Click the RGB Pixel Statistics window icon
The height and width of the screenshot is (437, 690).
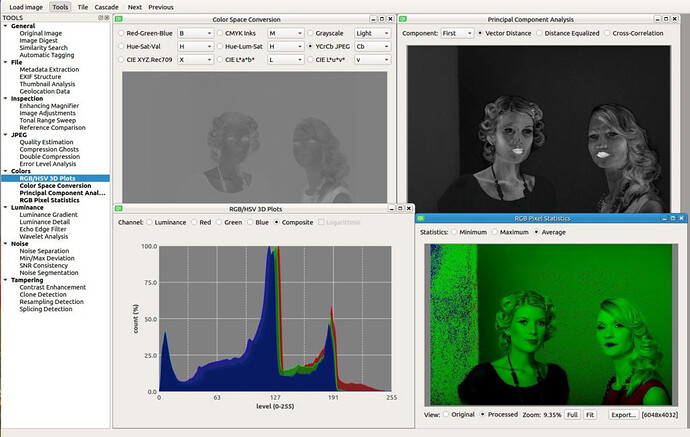click(423, 218)
